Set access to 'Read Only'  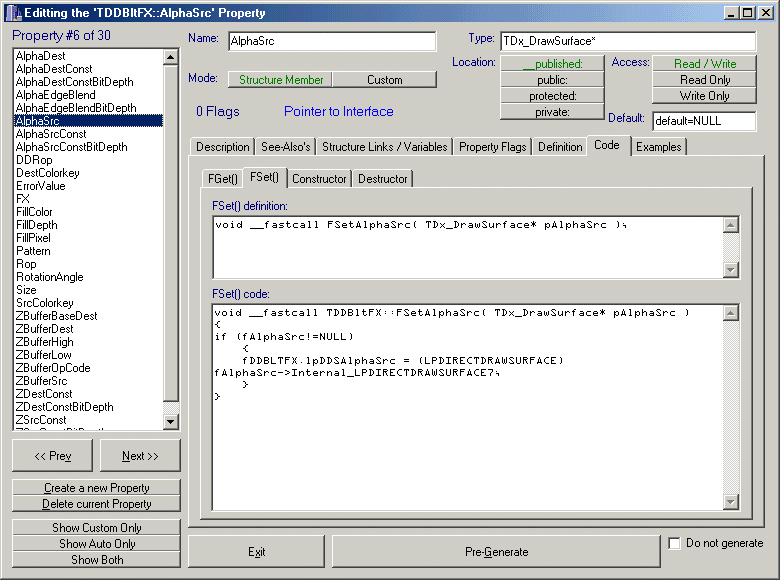705,80
